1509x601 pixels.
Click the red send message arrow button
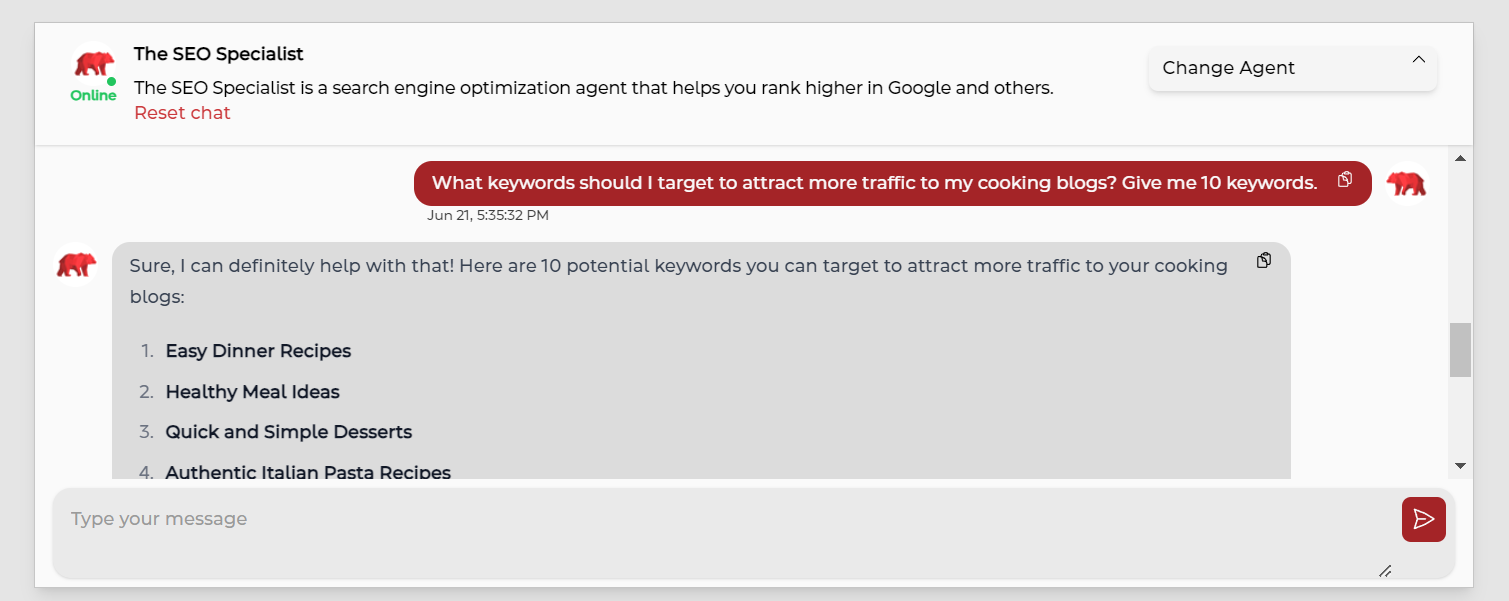tap(1423, 519)
